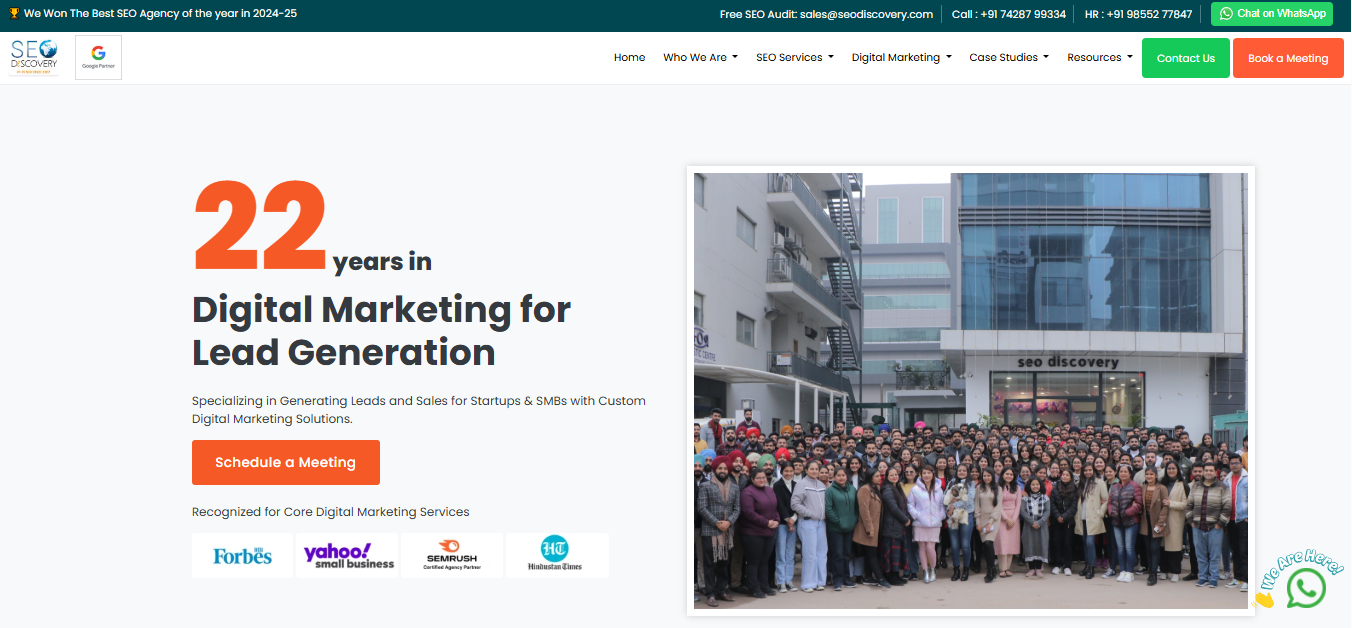This screenshot has width=1352, height=628.
Task: Click the sales@seodiscovery.com email link
Action: click(866, 14)
